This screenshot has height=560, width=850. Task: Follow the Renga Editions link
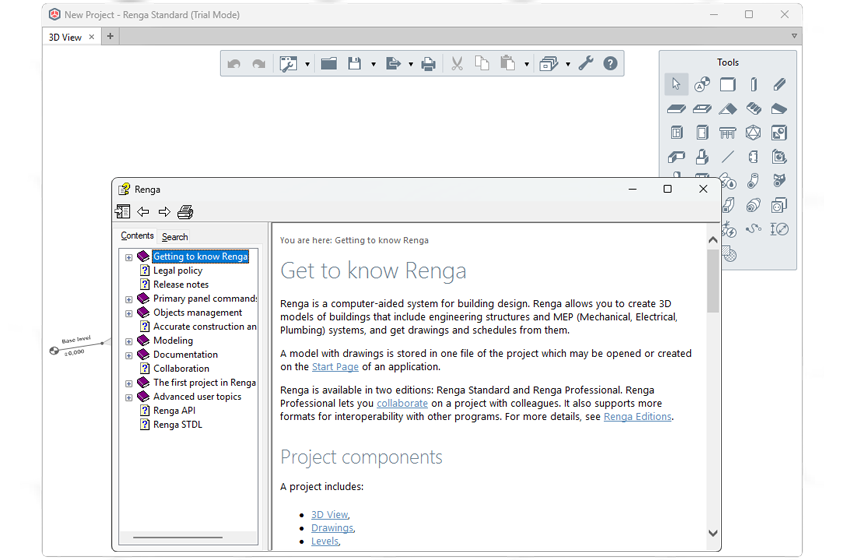[x=637, y=417]
